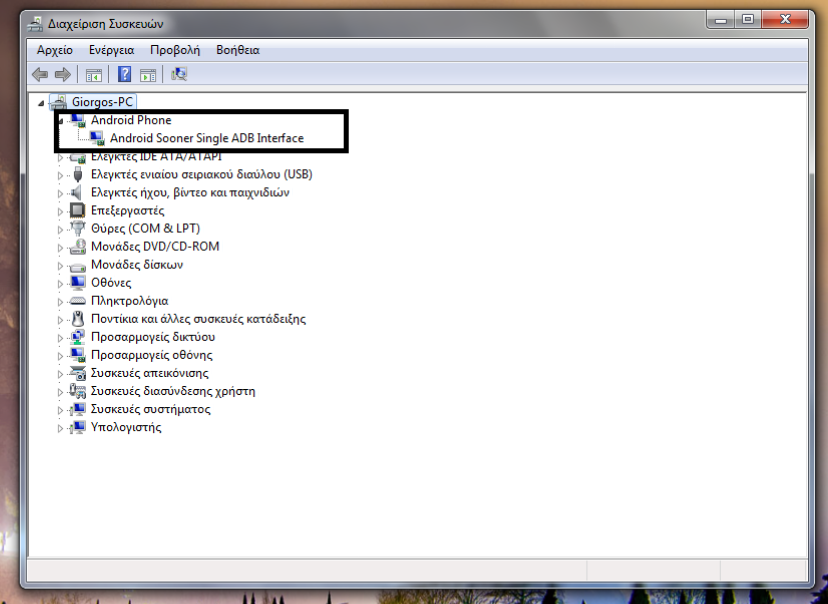Collapse the Giorgos-PC root node
The width and height of the screenshot is (828, 604).
pyautogui.click(x=41, y=102)
